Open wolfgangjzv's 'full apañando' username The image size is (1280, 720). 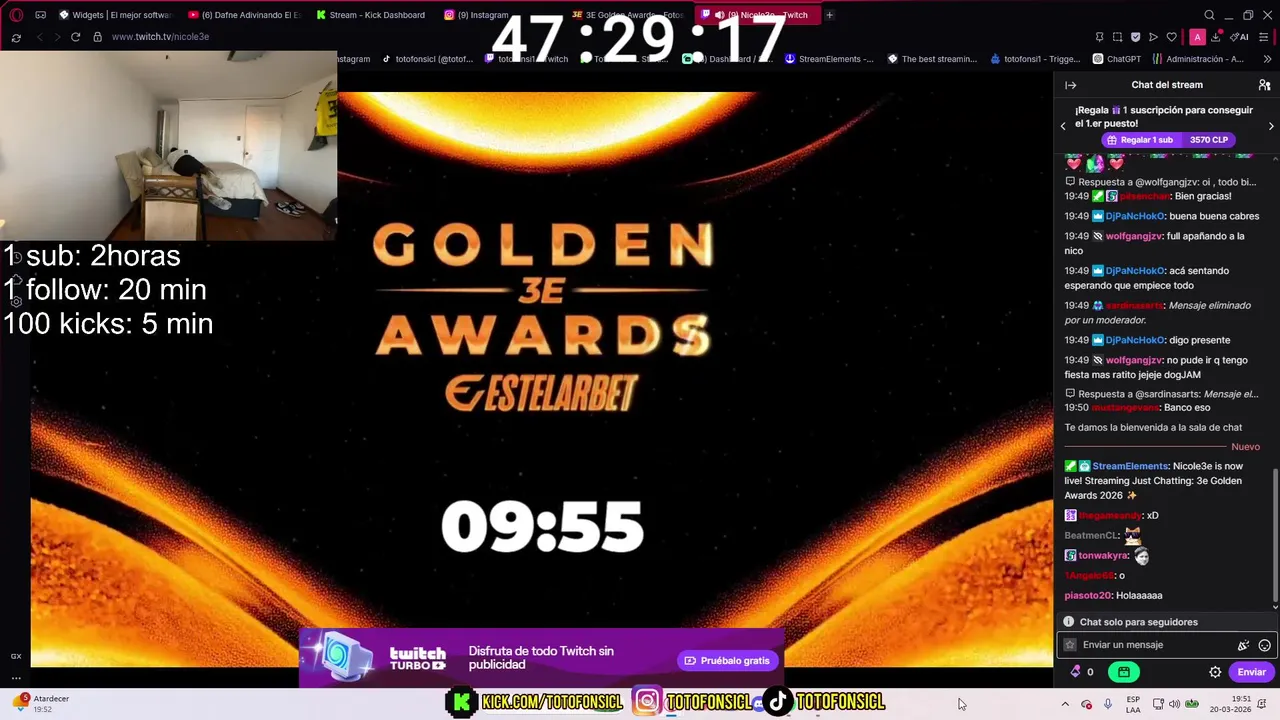click(1134, 236)
